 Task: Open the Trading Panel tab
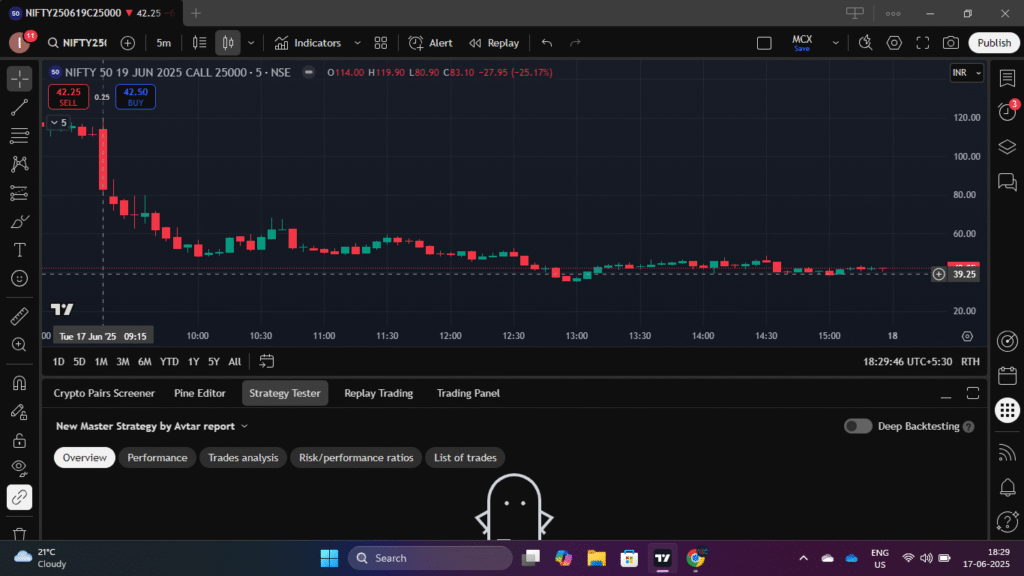(x=468, y=393)
